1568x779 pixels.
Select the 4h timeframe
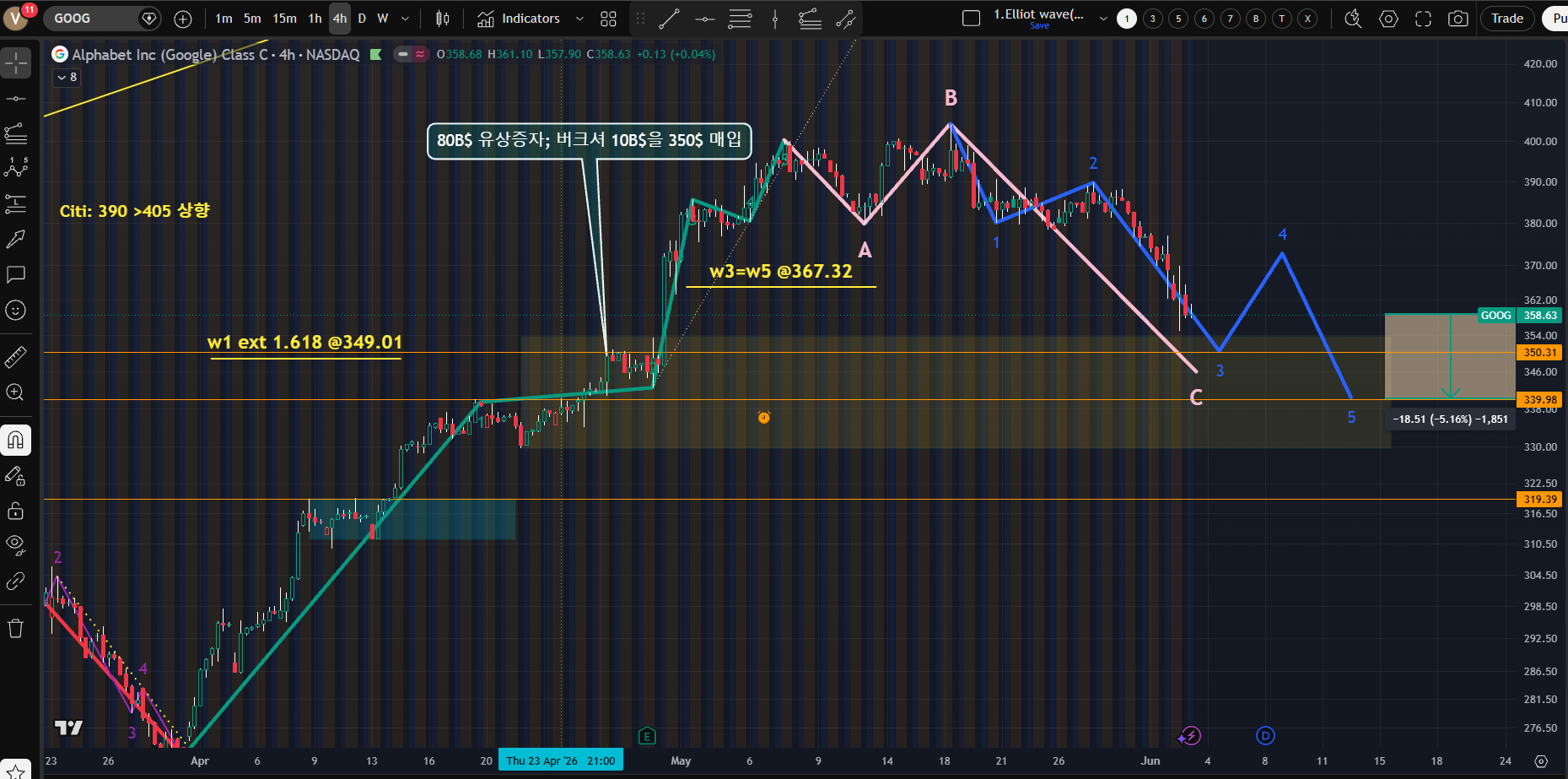point(340,19)
